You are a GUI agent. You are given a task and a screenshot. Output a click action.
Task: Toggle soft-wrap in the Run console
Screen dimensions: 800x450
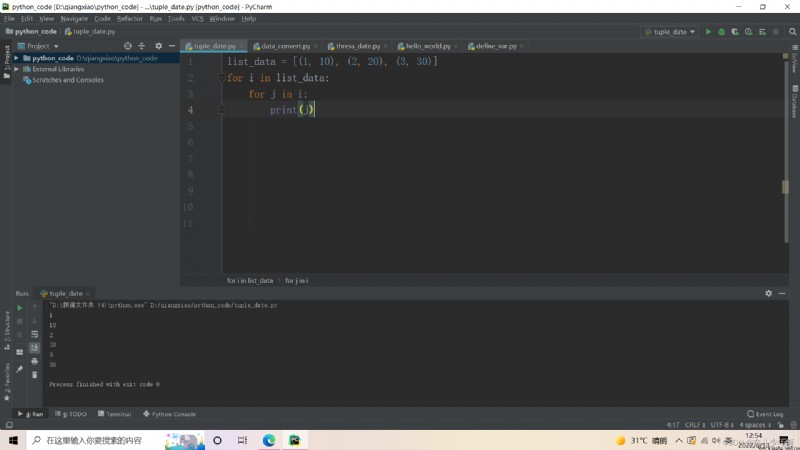click(35, 334)
